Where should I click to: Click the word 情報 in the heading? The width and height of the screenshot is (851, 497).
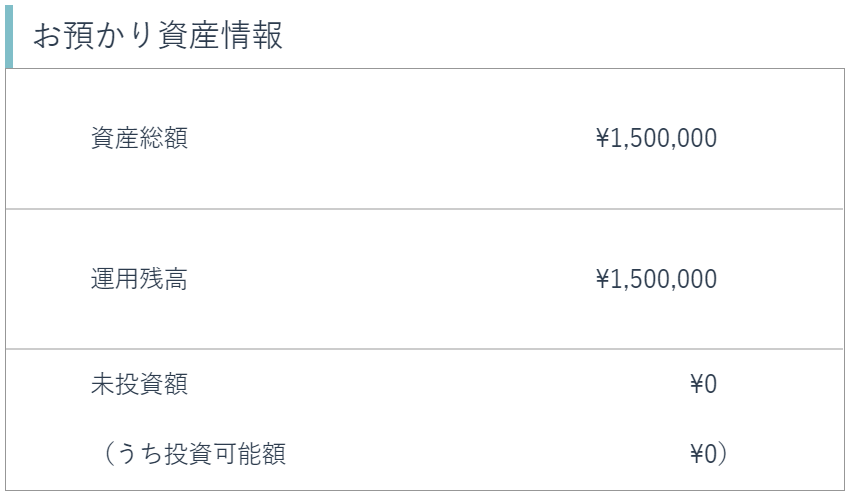(x=252, y=36)
